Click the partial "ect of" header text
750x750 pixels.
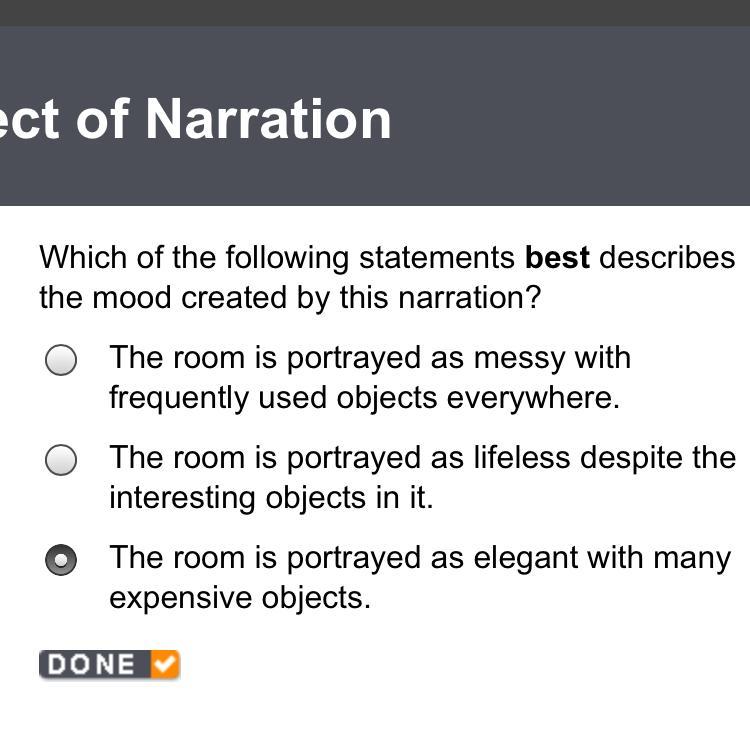pyautogui.click(x=65, y=119)
